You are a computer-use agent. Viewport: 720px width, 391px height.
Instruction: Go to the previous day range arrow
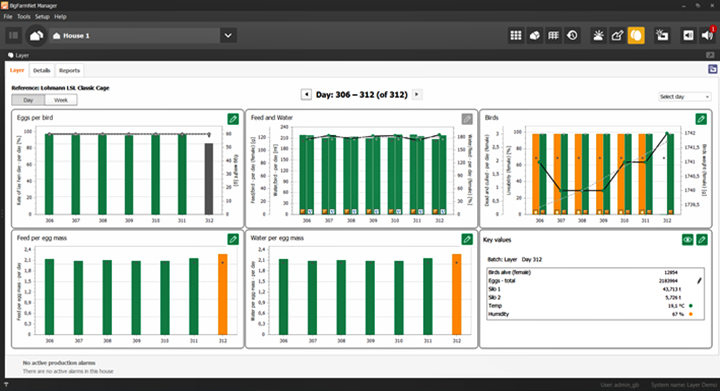pyautogui.click(x=306, y=95)
